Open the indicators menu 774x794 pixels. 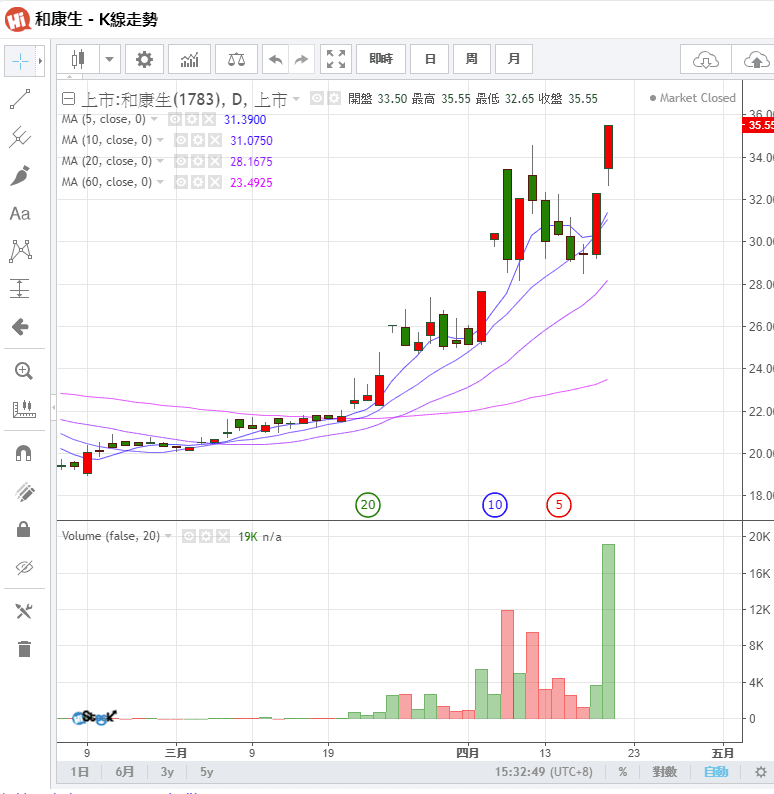190,59
